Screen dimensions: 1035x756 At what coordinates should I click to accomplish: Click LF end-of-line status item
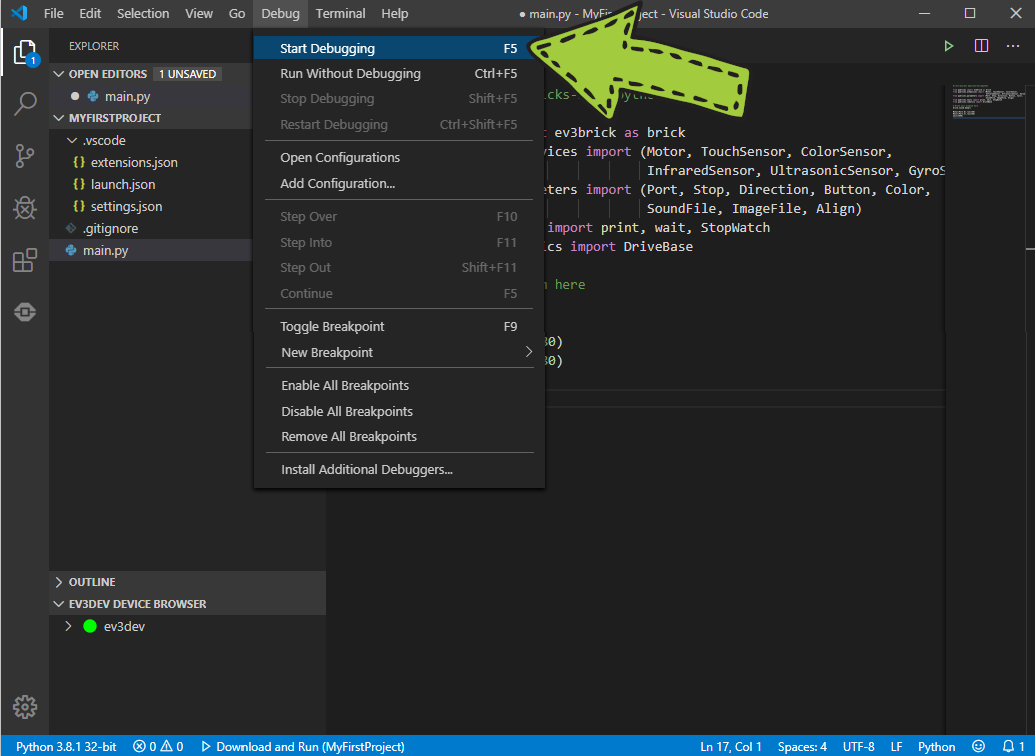[896, 746]
